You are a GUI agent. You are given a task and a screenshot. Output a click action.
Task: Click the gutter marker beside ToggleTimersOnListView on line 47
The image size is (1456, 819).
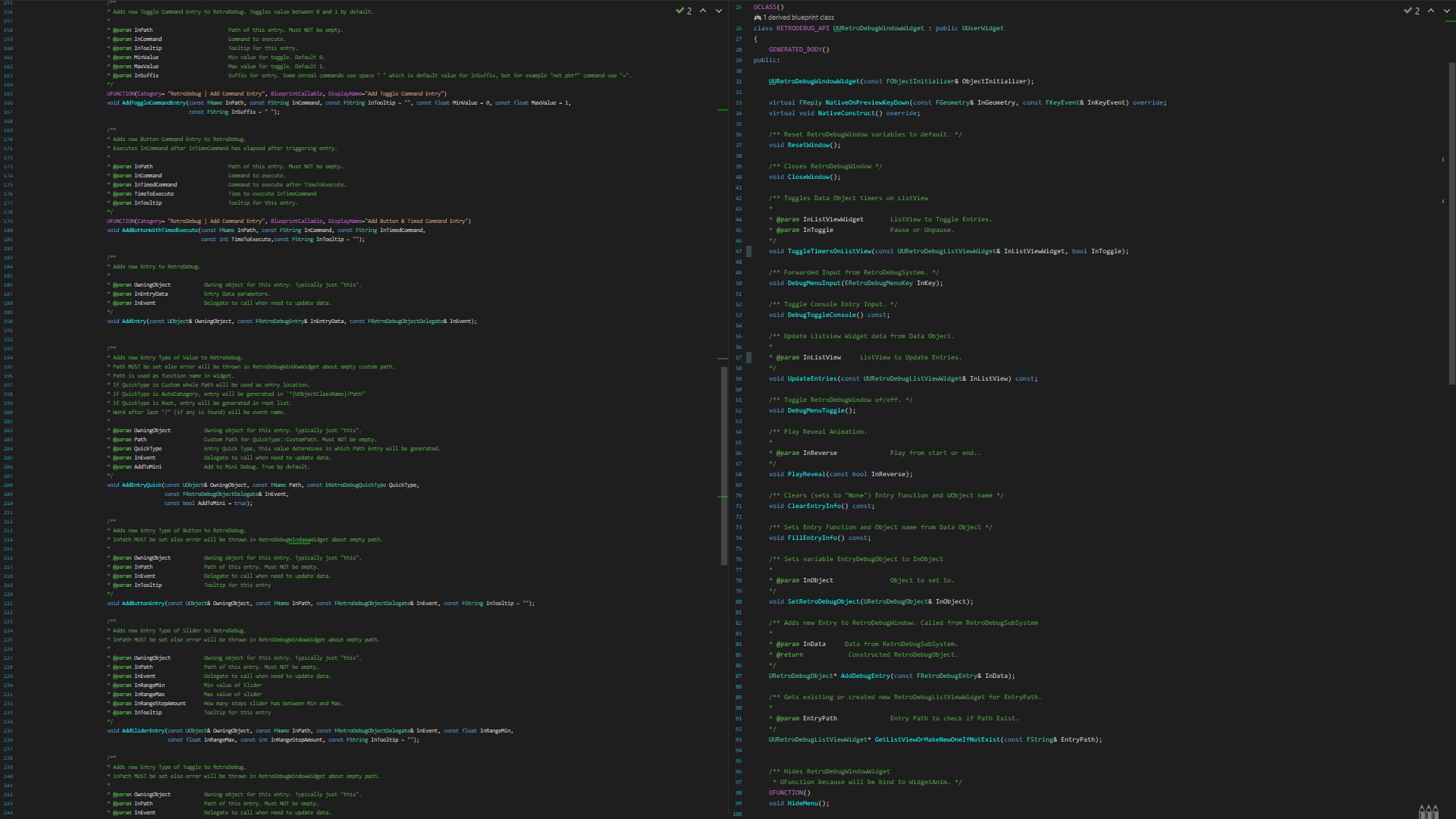(748, 250)
